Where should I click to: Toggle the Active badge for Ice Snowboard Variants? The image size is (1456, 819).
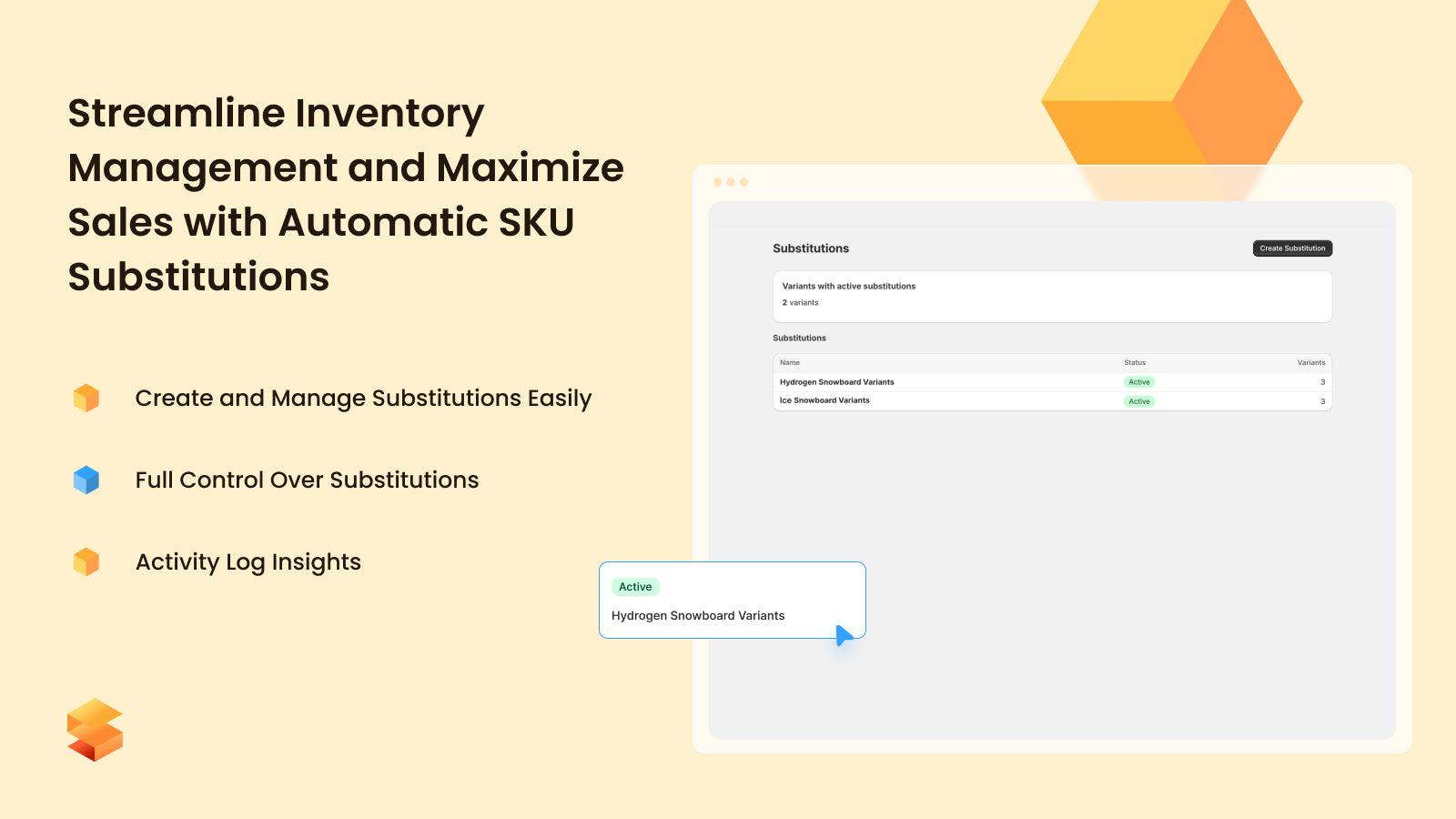pos(1139,400)
